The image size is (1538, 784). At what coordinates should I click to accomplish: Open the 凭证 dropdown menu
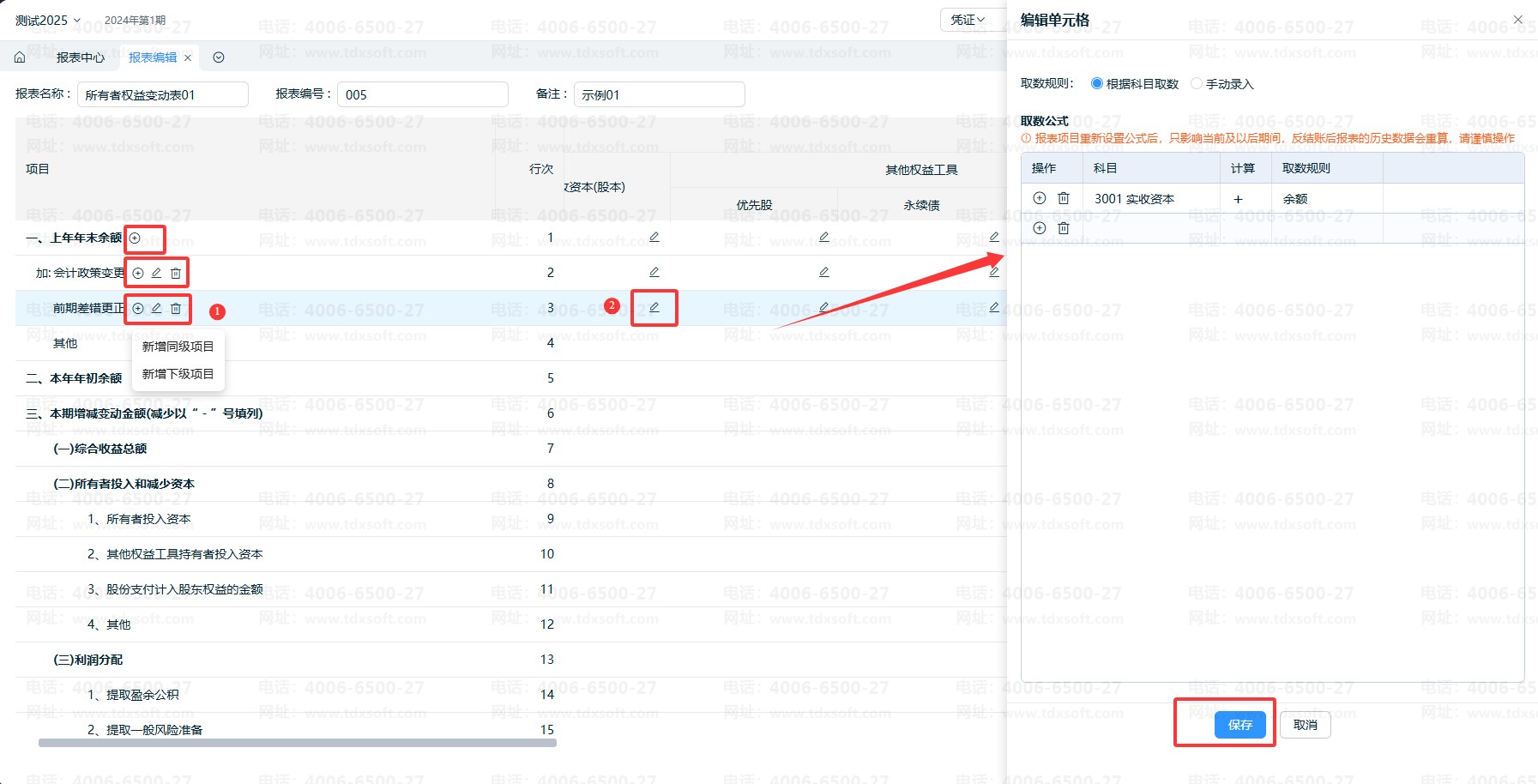pos(968,20)
